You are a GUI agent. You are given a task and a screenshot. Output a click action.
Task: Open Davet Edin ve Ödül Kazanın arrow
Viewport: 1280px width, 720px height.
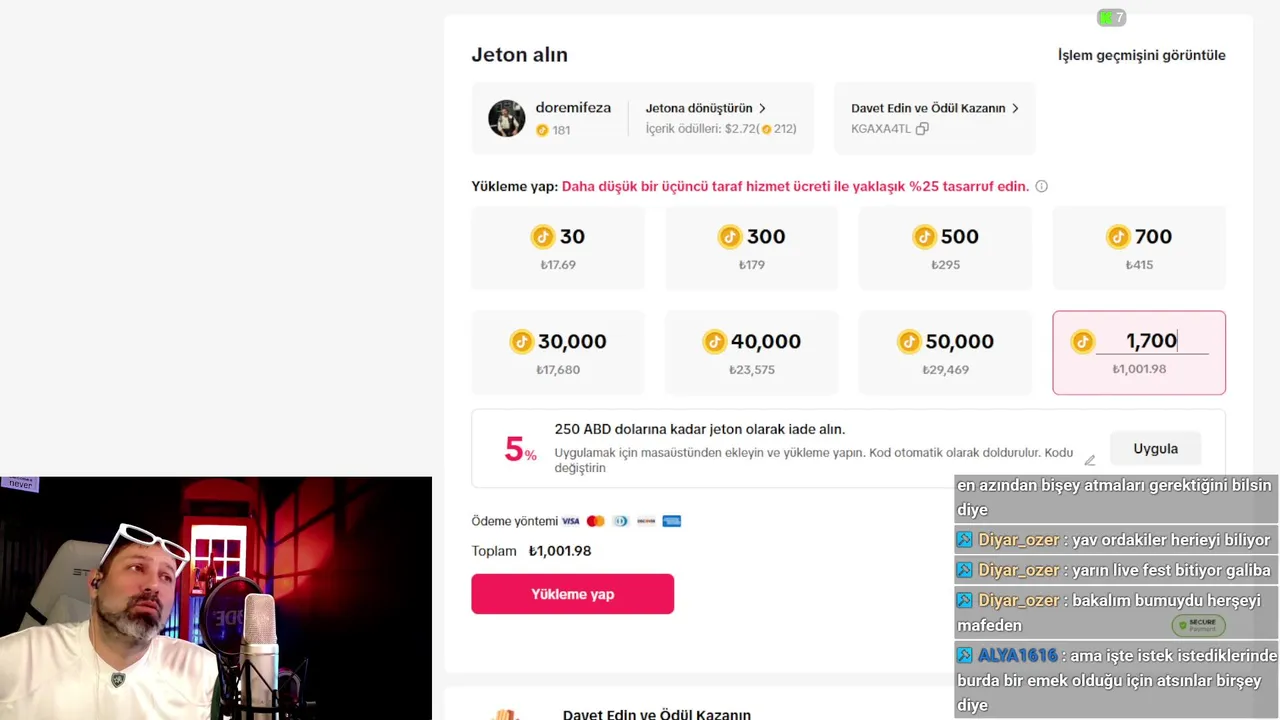click(1015, 108)
